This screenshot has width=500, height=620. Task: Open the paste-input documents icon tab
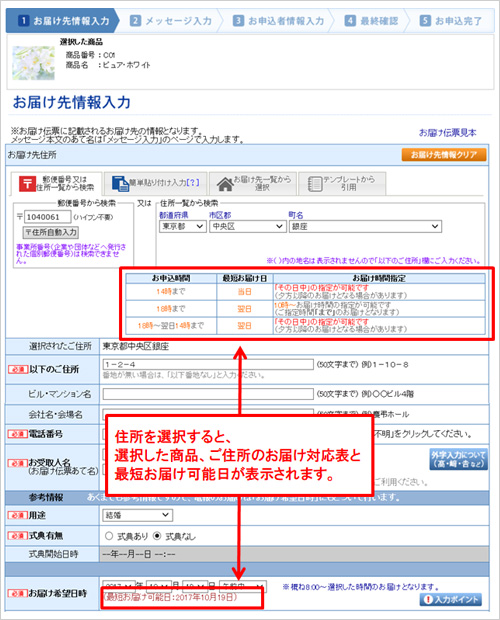point(120,183)
